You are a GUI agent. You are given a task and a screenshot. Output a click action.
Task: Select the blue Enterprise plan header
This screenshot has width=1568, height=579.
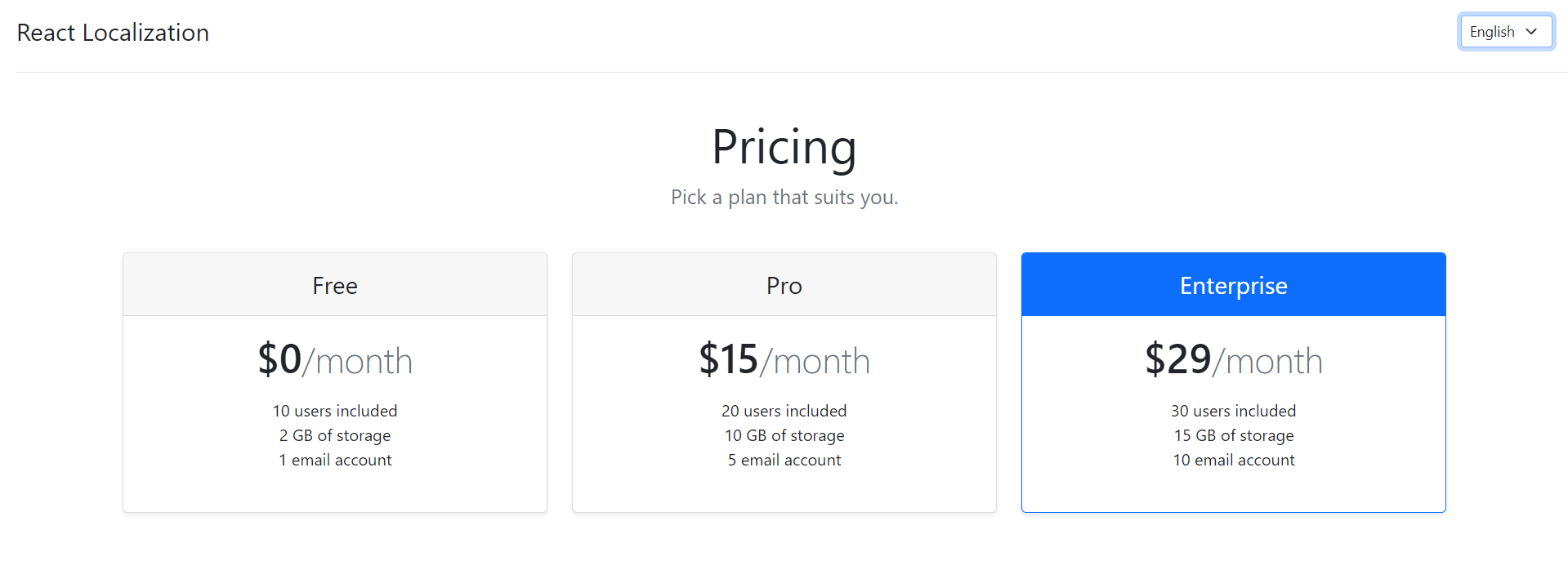(x=1233, y=286)
